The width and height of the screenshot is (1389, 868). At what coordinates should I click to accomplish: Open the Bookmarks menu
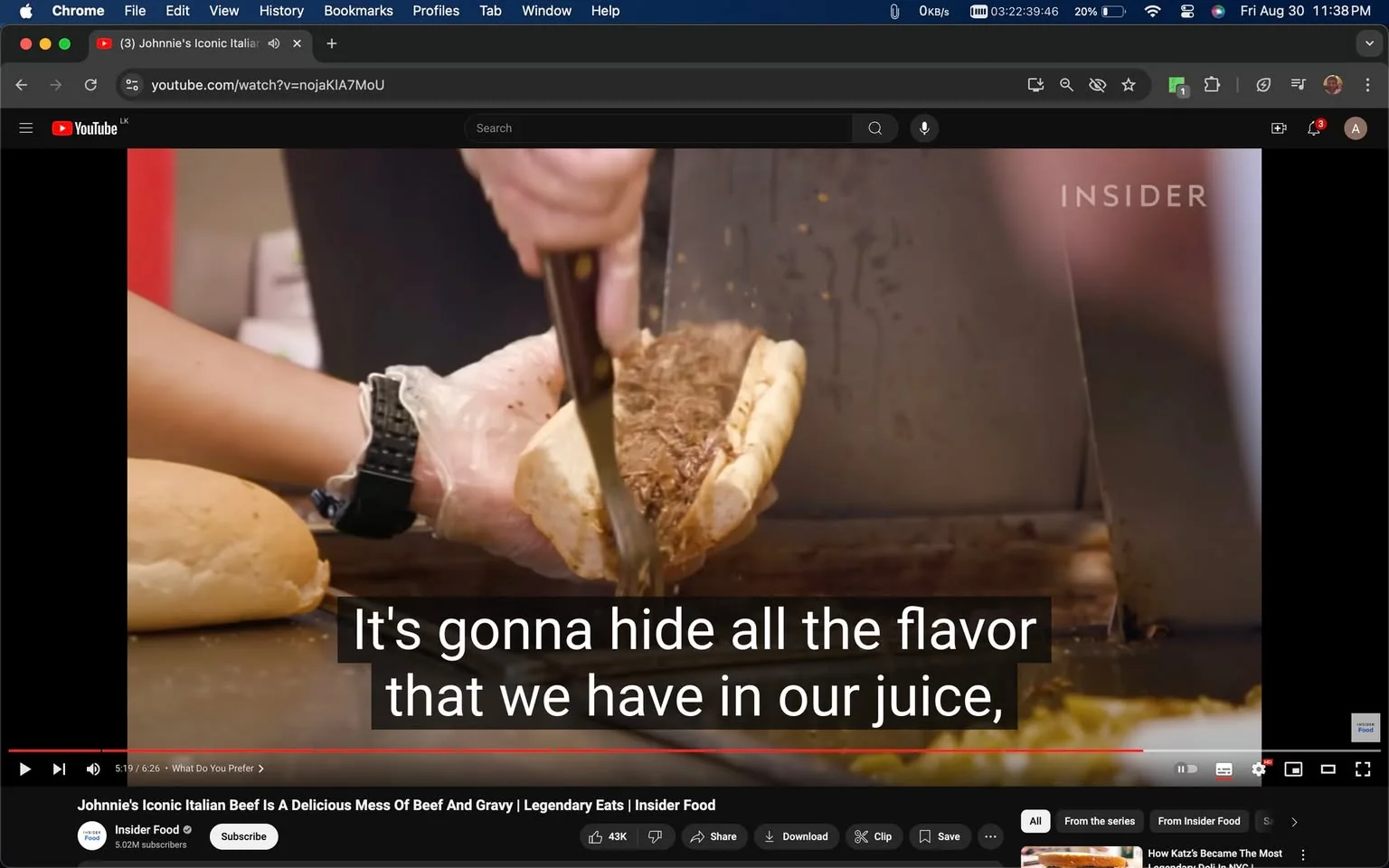coord(358,11)
